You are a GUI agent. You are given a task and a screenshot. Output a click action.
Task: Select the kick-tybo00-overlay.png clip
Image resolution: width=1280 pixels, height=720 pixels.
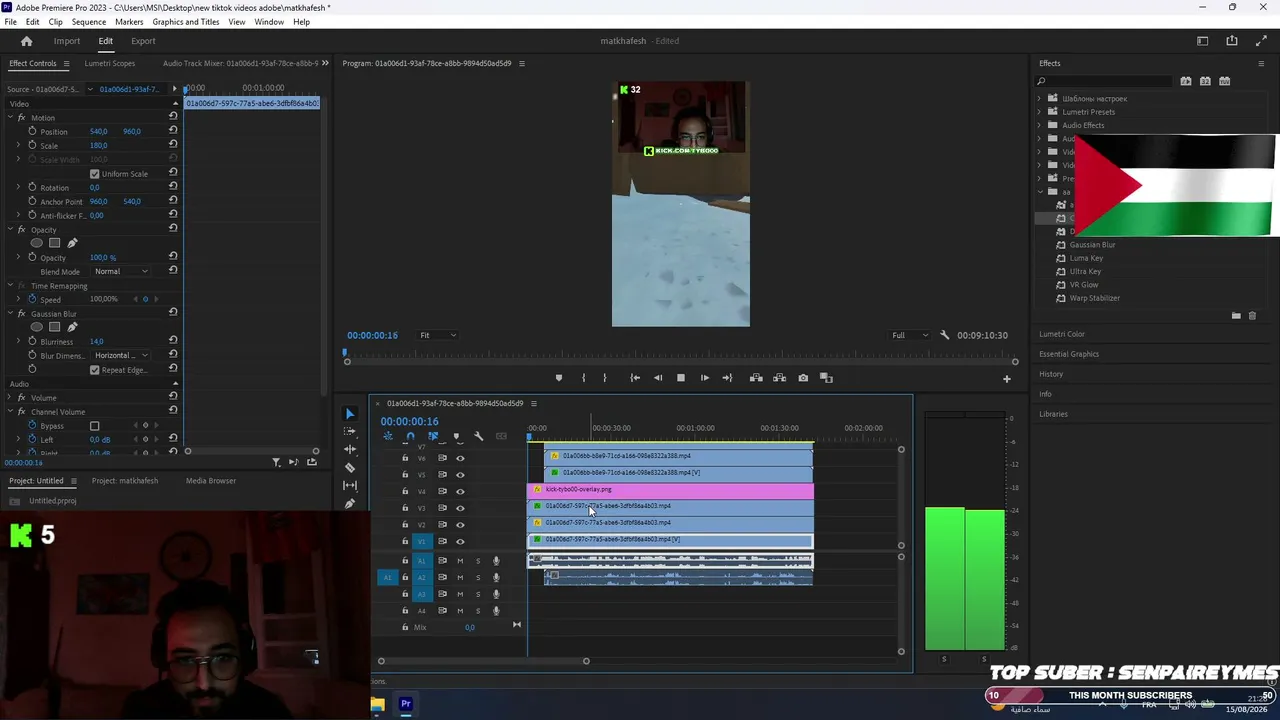point(671,490)
